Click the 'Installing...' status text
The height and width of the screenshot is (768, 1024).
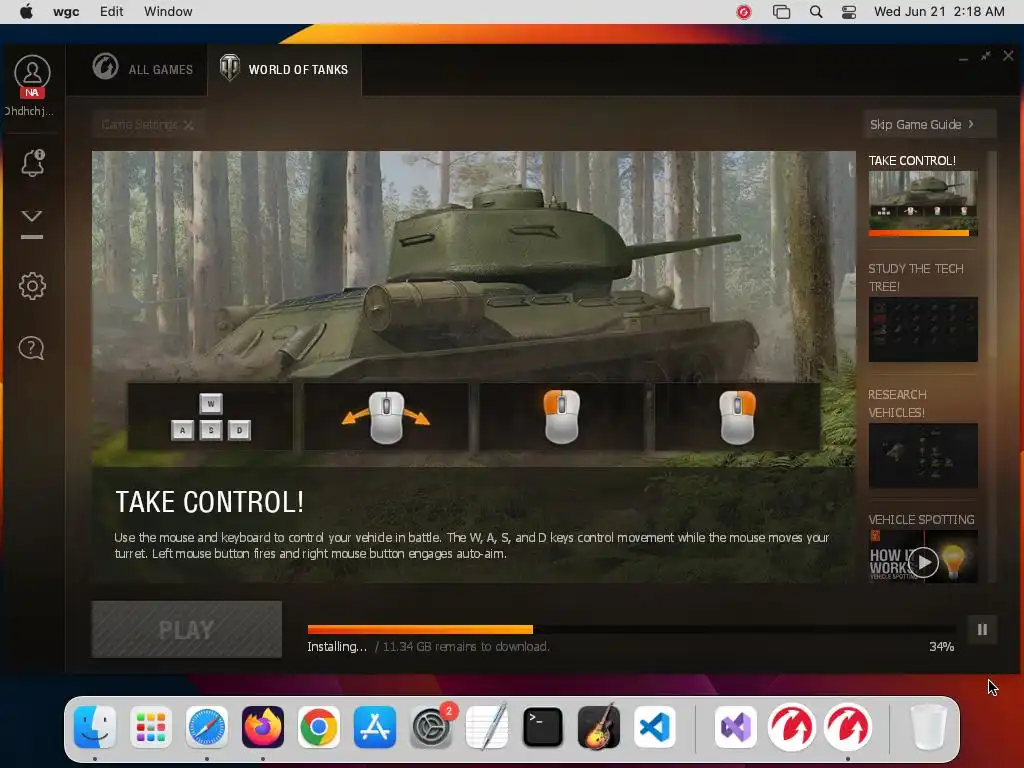click(337, 647)
